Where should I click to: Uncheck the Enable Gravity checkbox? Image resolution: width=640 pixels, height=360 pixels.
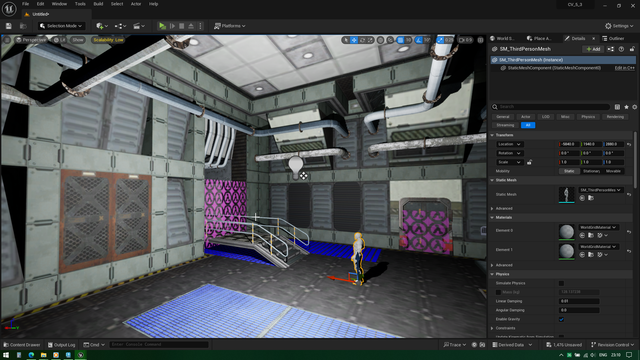point(562,319)
